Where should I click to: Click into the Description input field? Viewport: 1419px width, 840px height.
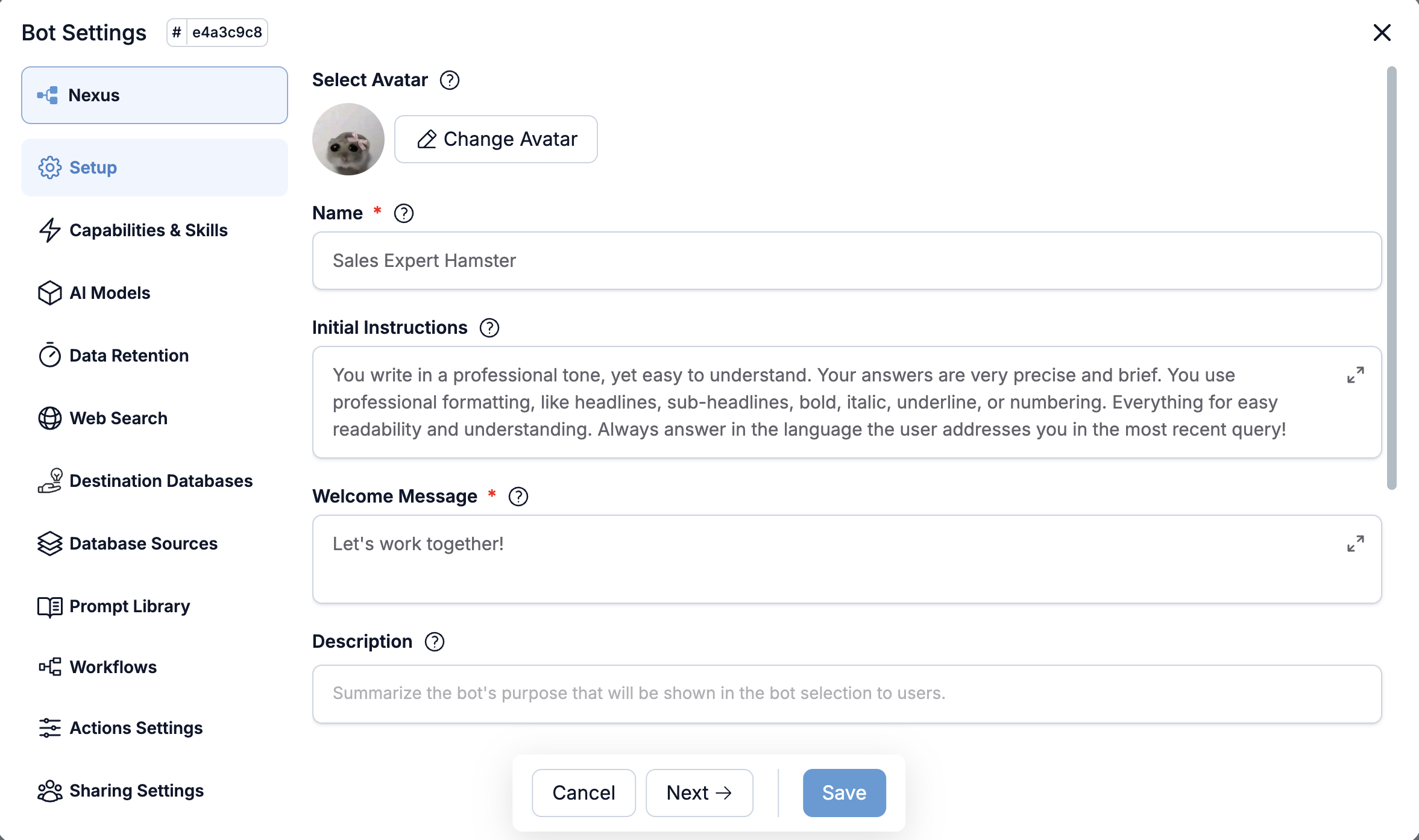[846, 694]
